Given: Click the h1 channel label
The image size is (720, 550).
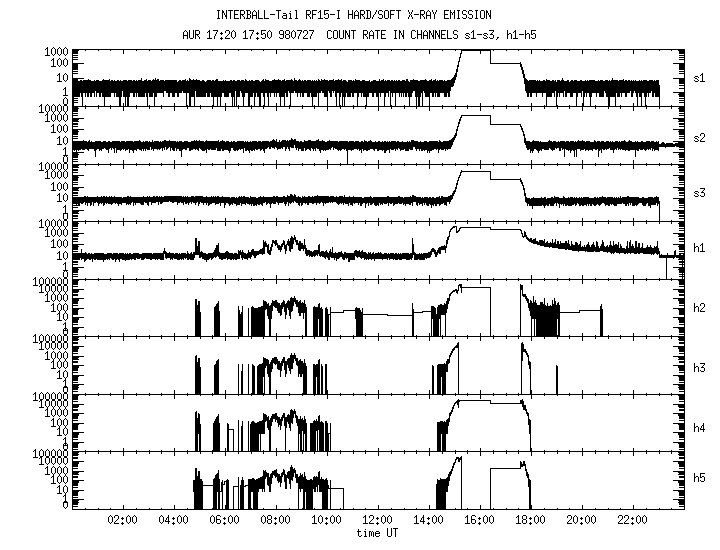Looking at the screenshot, I should tap(699, 248).
